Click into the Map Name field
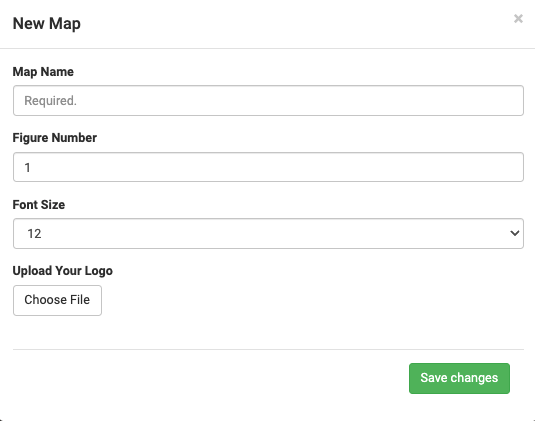 click(x=268, y=101)
